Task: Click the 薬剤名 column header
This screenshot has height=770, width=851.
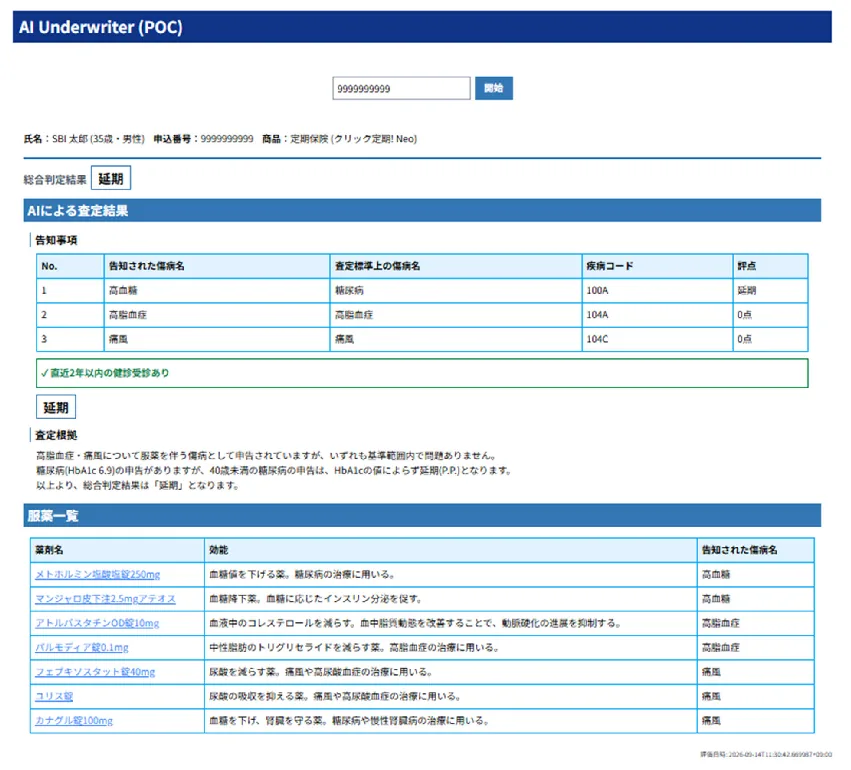Action: 117,550
